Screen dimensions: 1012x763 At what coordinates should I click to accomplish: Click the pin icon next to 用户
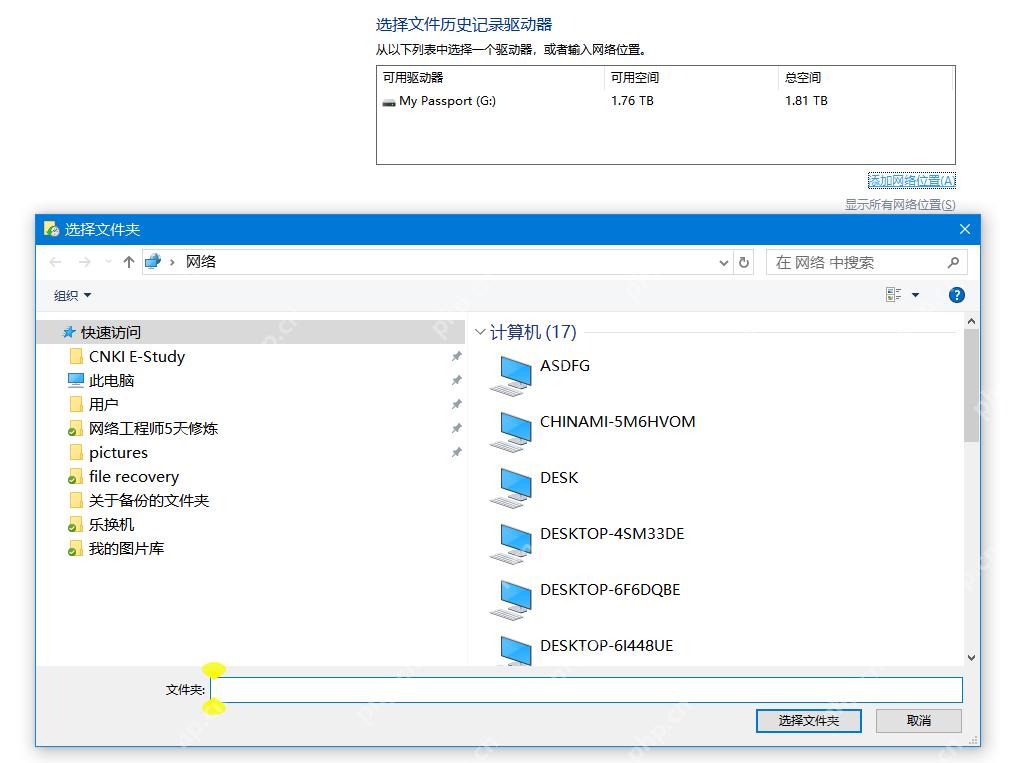[x=456, y=405]
